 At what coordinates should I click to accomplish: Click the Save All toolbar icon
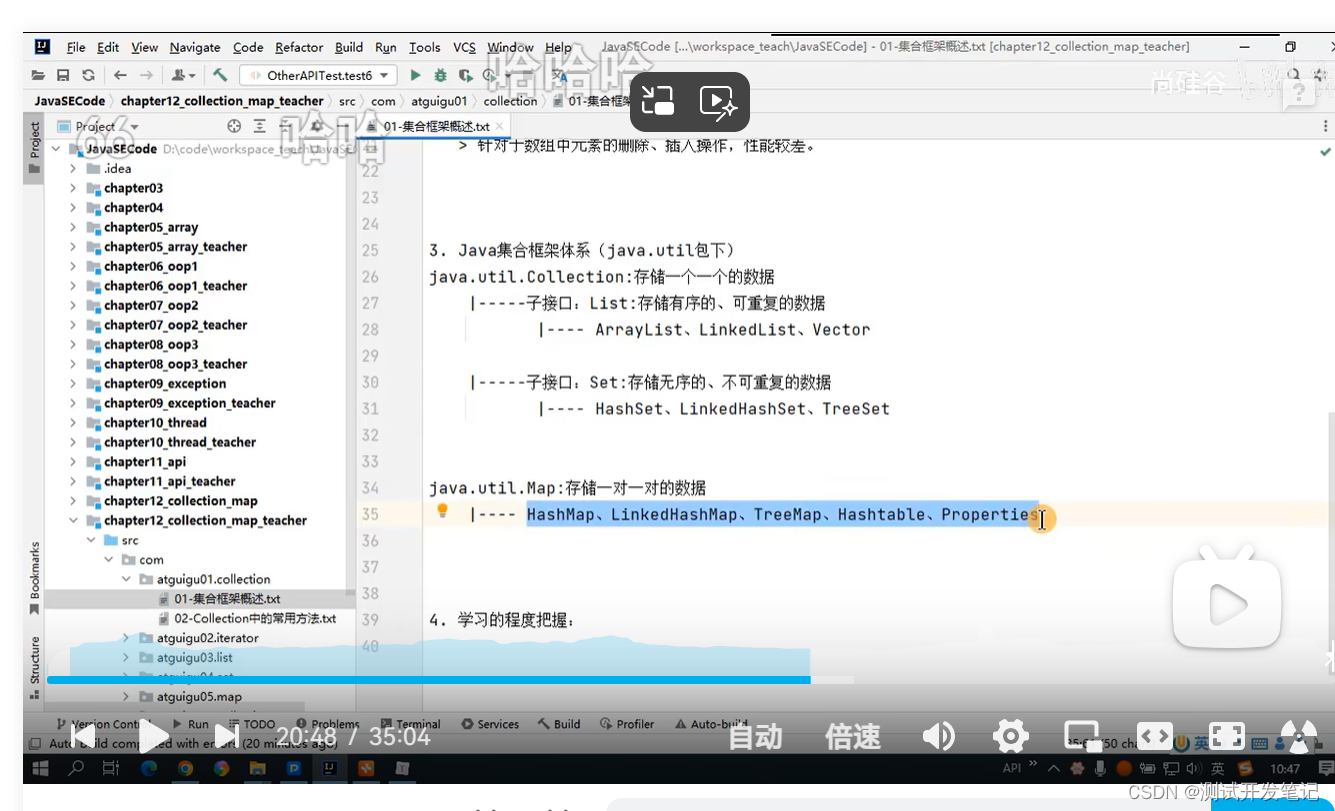(x=63, y=75)
